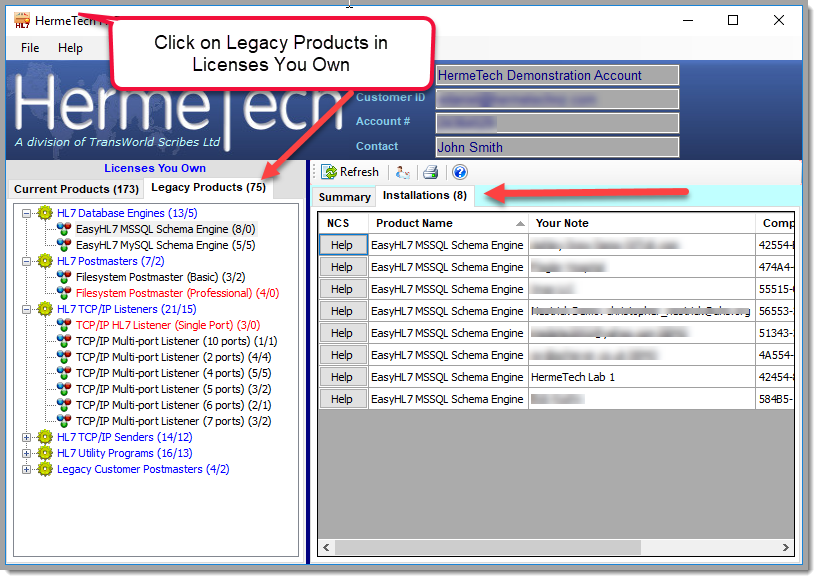The image size is (819, 581).
Task: Click Help button in the 56553 row
Action: pos(343,311)
